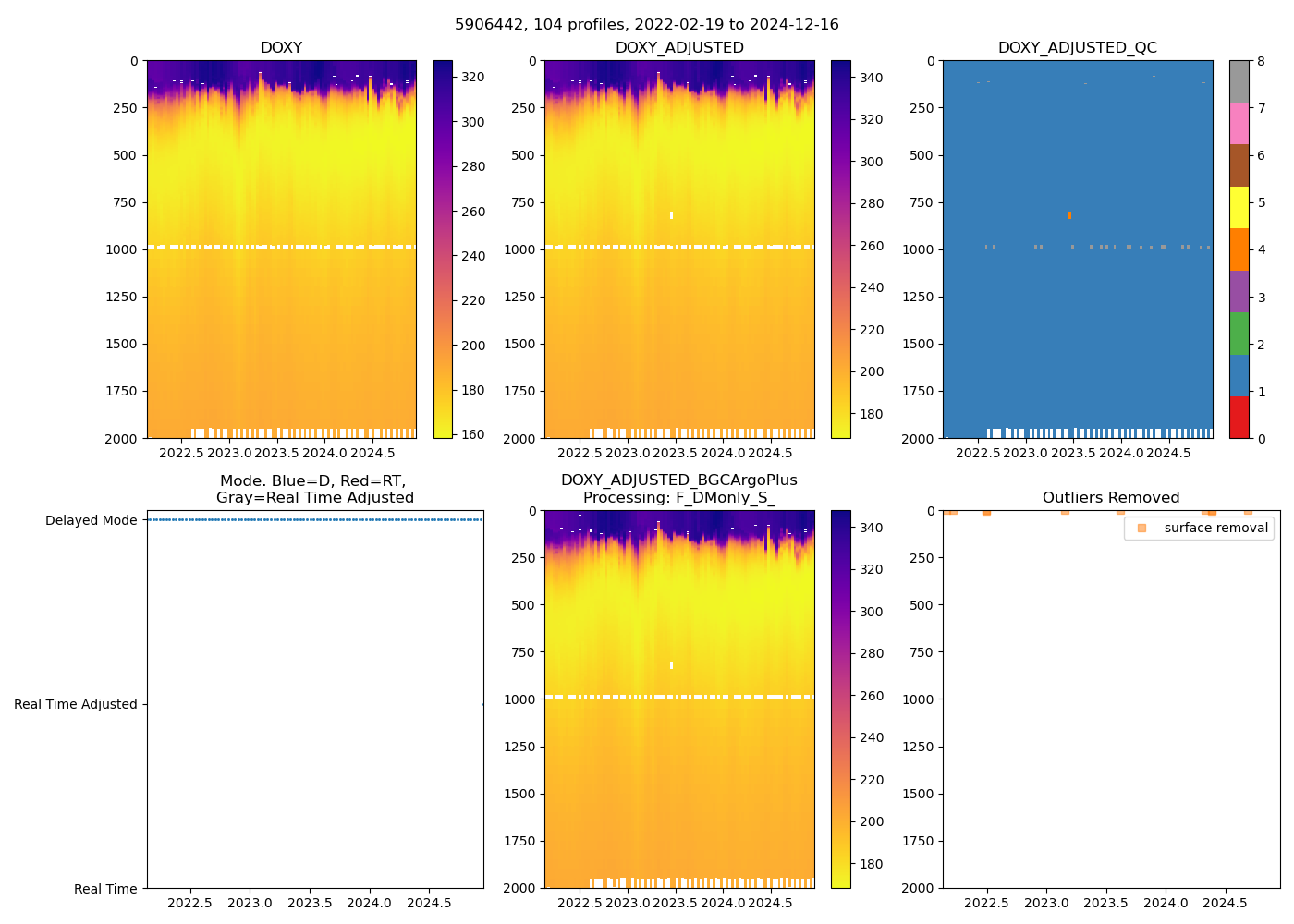Image resolution: width=1294 pixels, height=924 pixels.
Task: Click the "Delayed Mode" axis label
Action: coord(92,520)
